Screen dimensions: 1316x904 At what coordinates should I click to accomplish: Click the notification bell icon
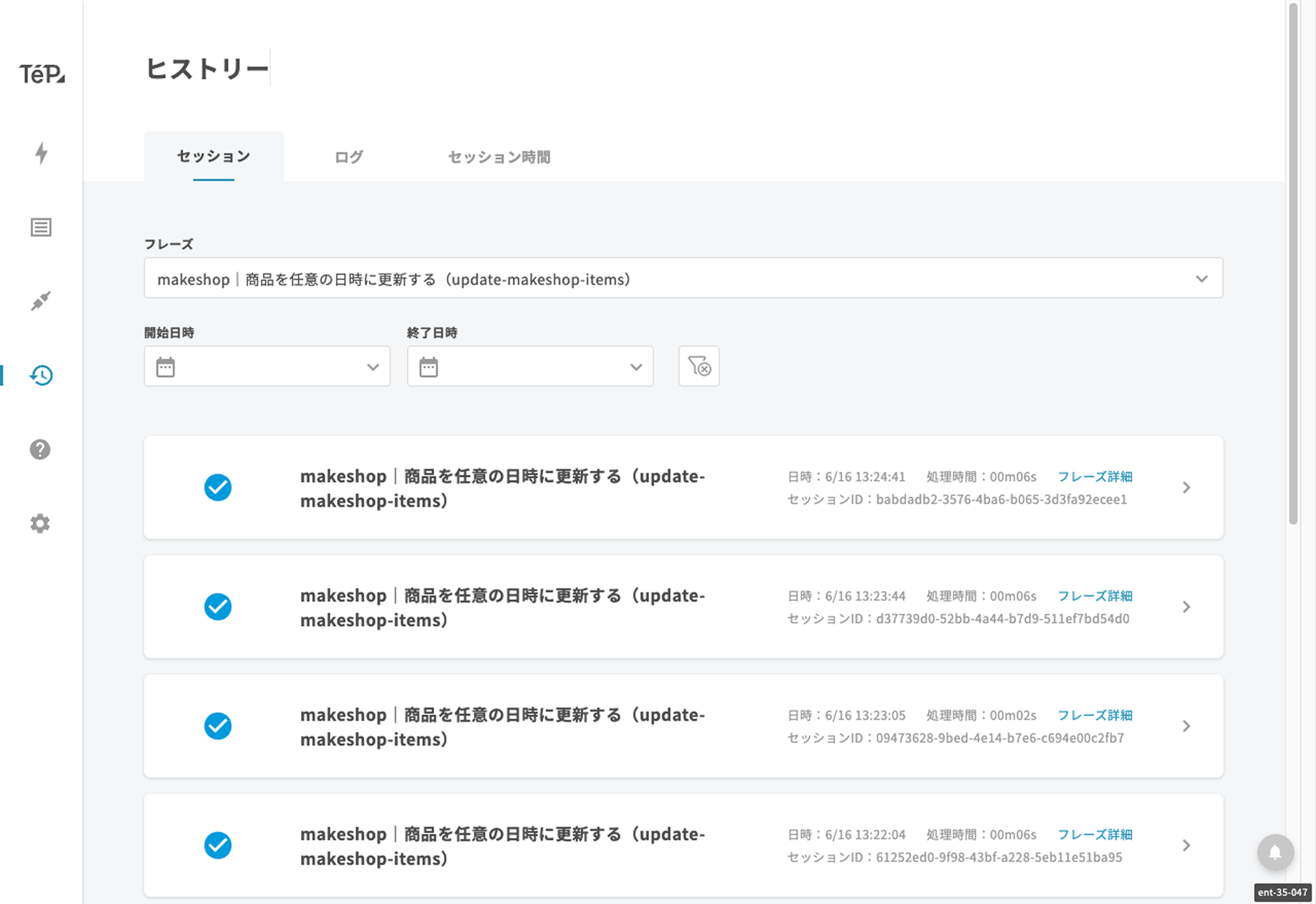point(1275,852)
